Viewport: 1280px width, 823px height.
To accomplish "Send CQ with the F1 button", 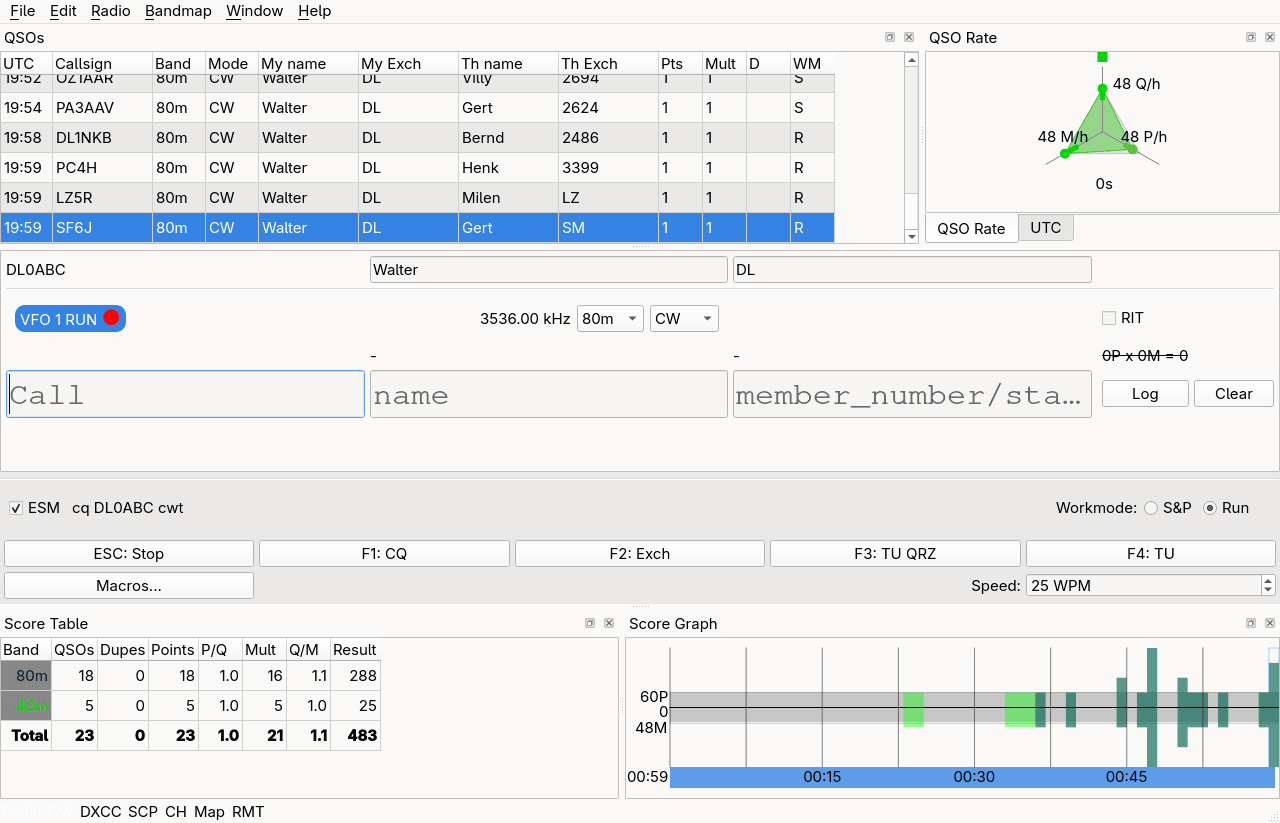I will coord(384,554).
